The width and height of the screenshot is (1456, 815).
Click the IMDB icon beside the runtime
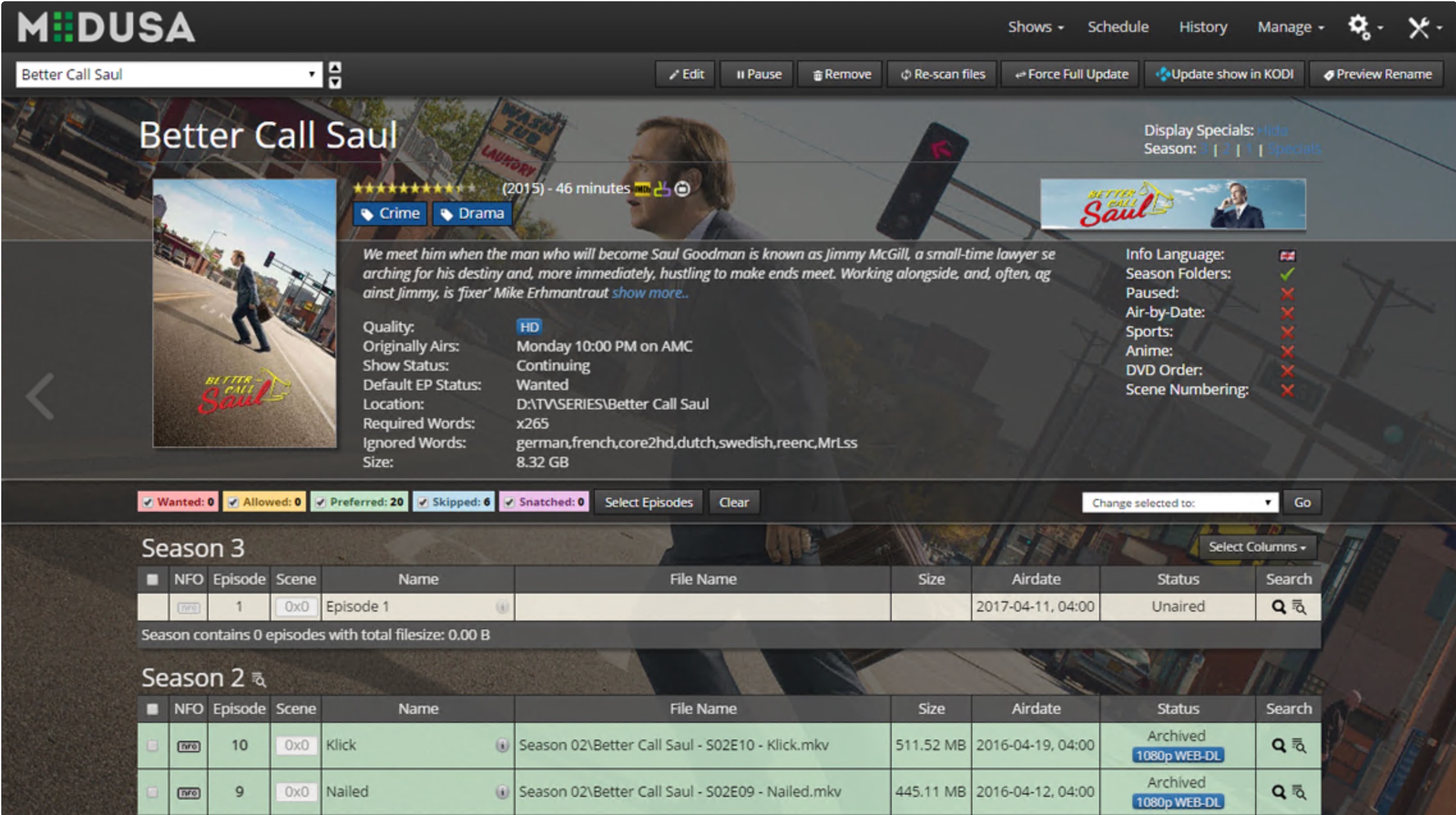(x=642, y=189)
